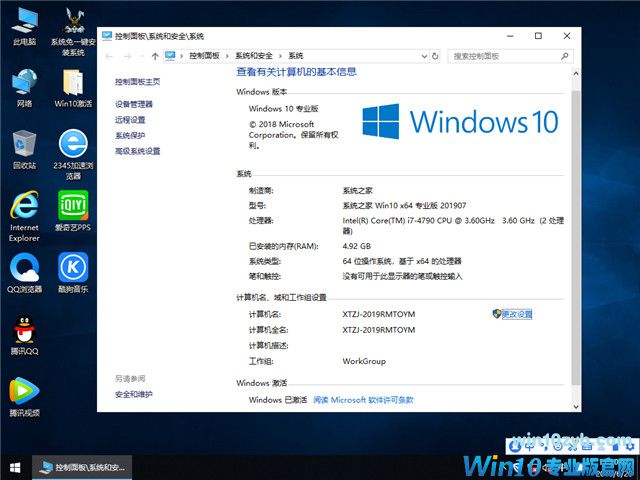Select the Windows 10 专业版 text
640x480 pixels.
[283, 109]
